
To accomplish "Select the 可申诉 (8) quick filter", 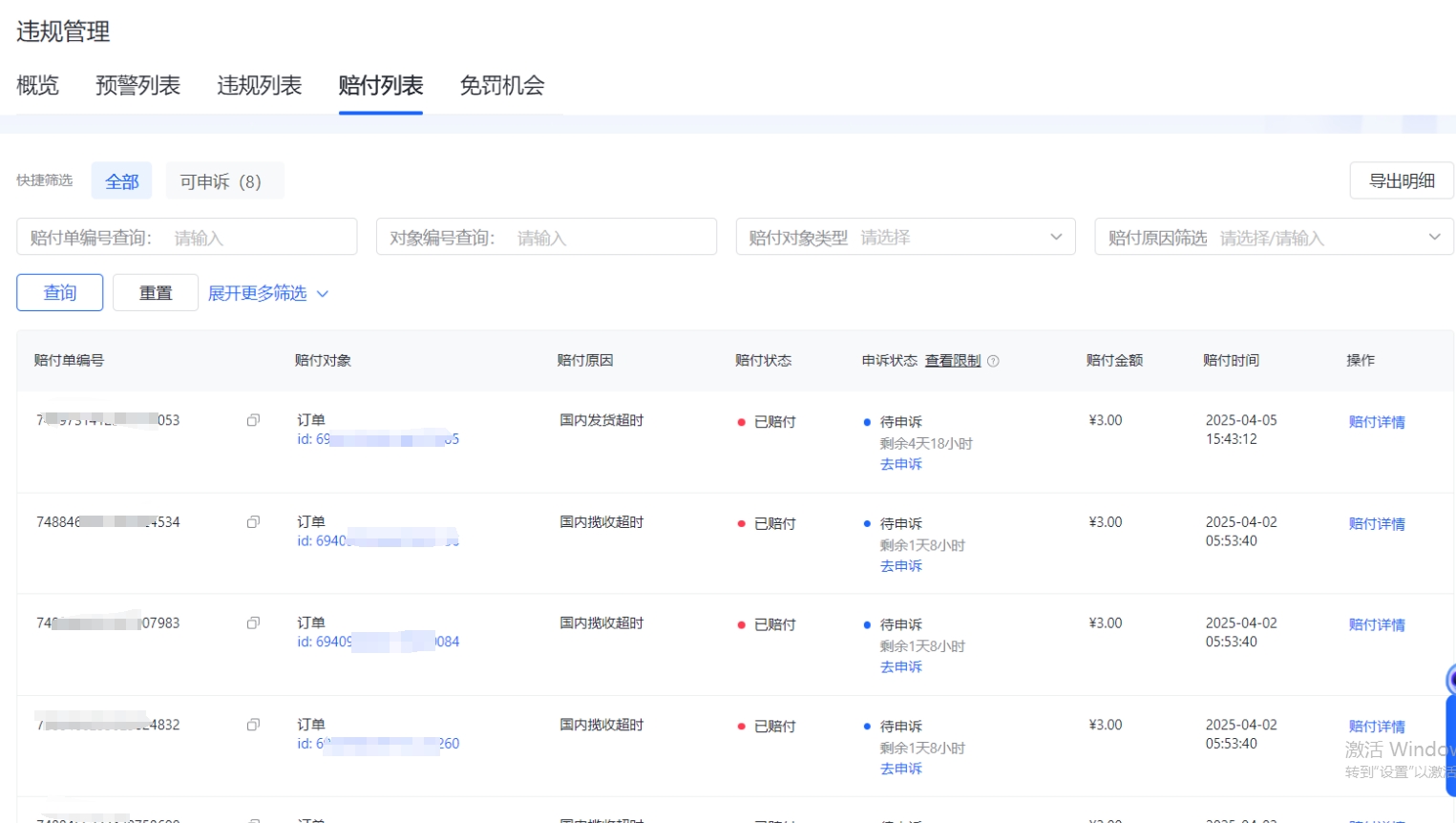I will (x=221, y=181).
